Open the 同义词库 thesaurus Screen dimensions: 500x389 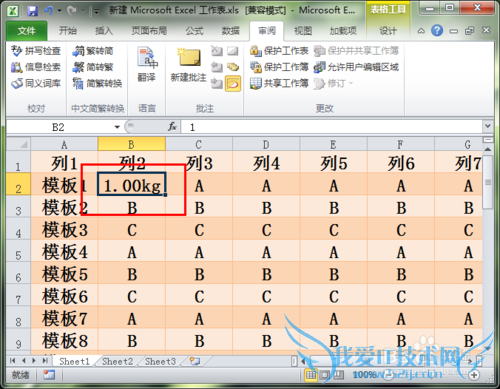36,83
